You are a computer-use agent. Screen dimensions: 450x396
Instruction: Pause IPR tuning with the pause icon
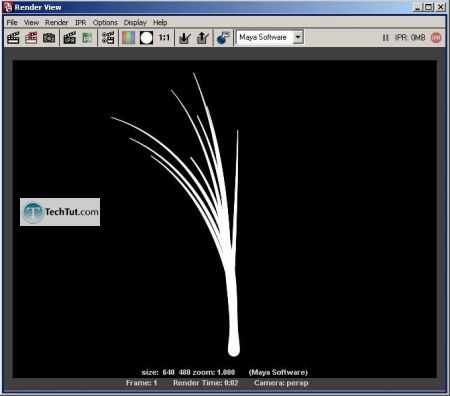(x=386, y=38)
